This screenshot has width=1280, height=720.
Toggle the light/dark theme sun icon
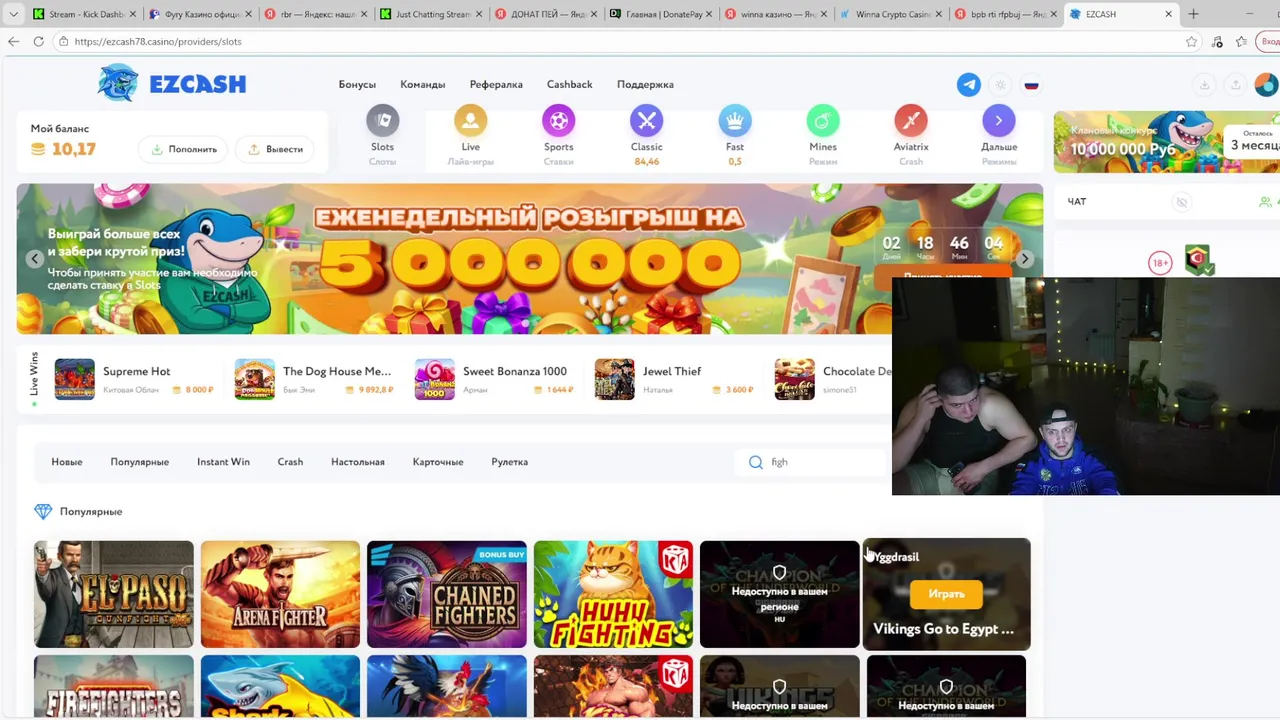(1000, 85)
